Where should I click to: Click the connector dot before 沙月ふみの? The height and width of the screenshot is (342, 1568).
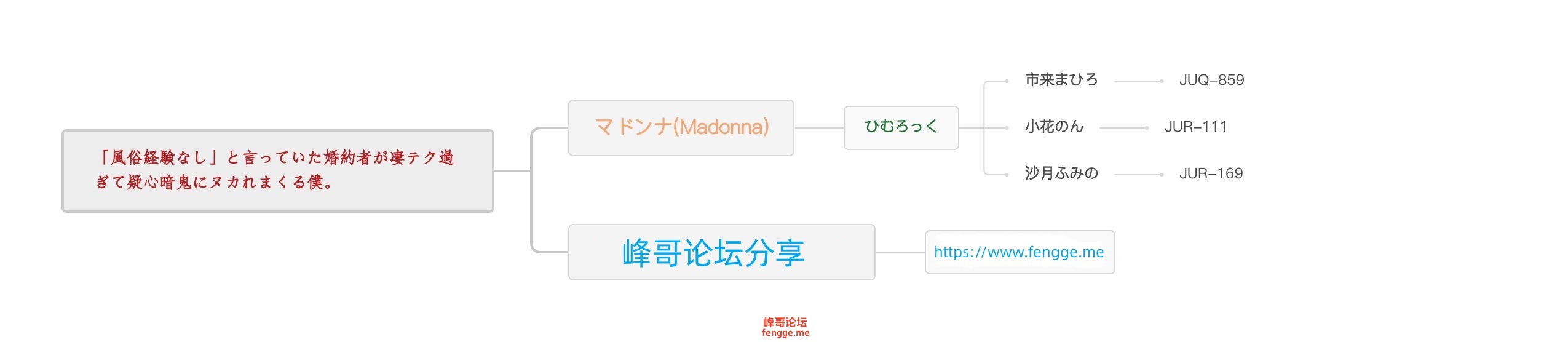[x=1007, y=175]
